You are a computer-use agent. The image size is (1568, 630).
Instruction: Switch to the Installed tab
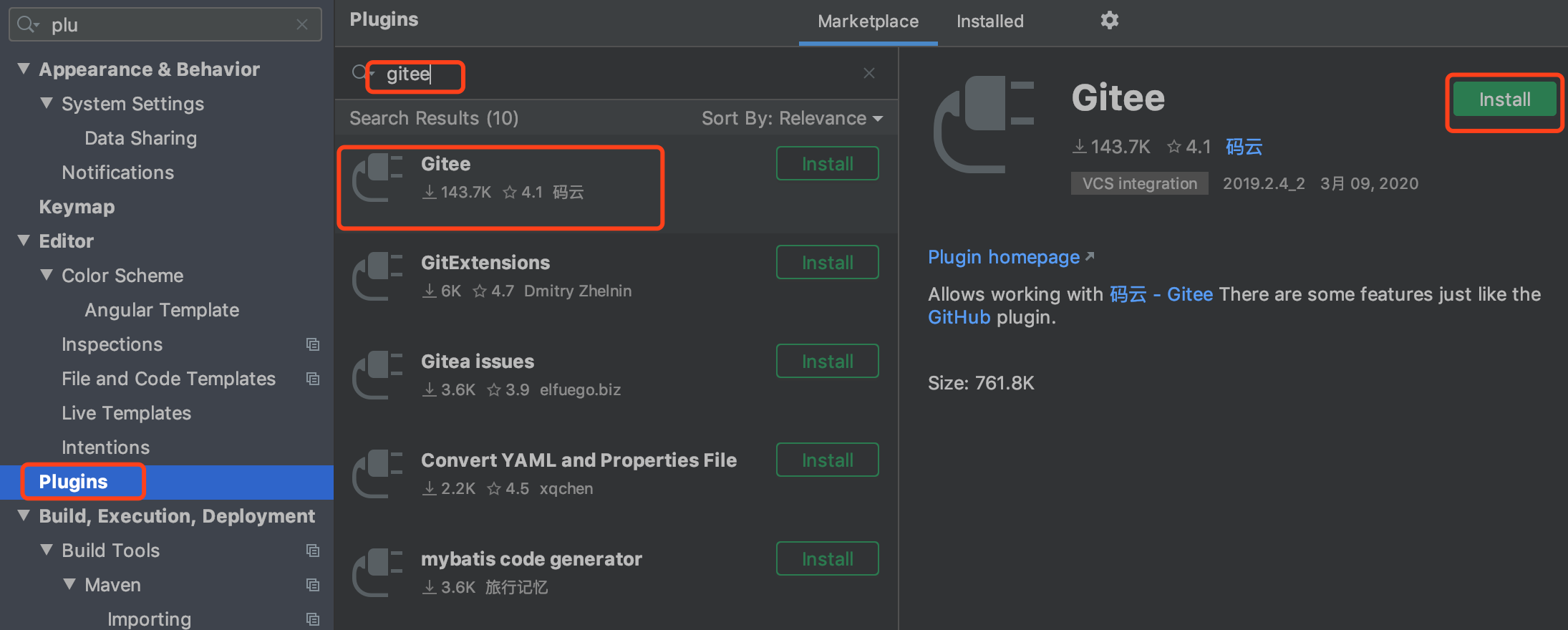(990, 21)
